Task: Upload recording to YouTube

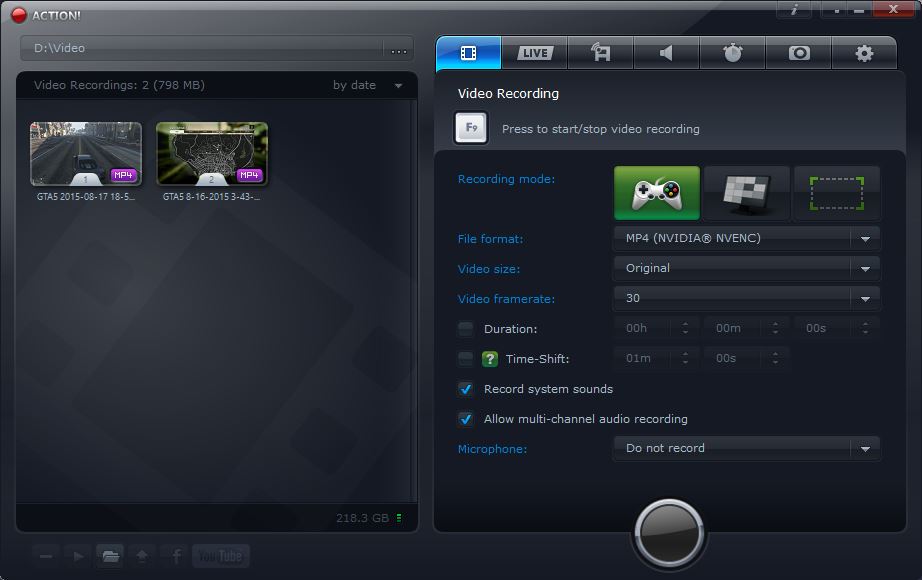Action: (x=221, y=556)
